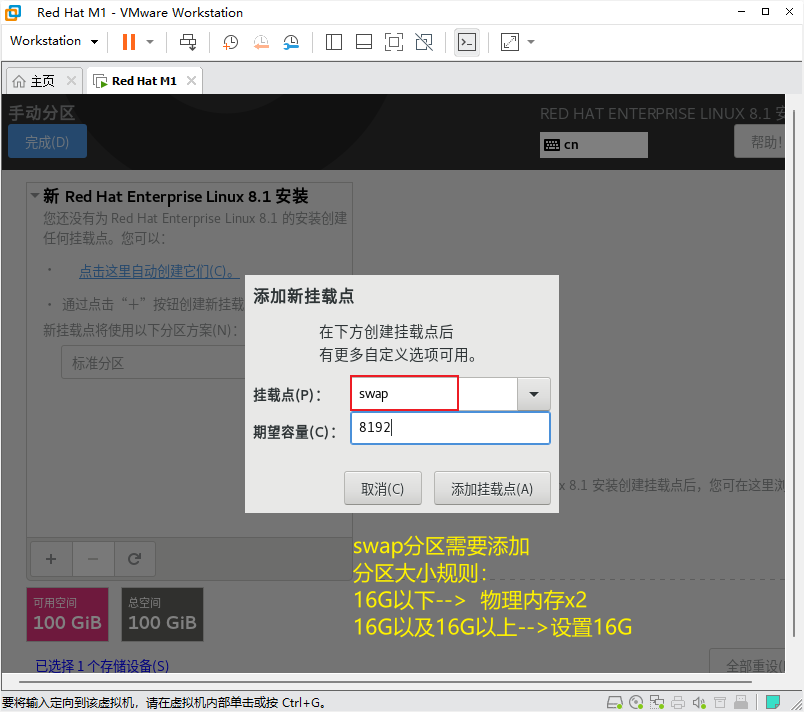Click the hard disk status bar icon
804x712 pixels.
click(x=615, y=702)
